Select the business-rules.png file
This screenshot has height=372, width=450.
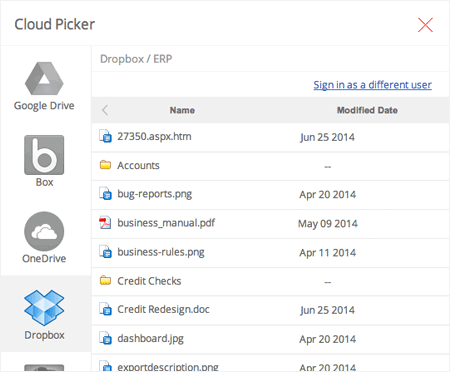[270, 252]
